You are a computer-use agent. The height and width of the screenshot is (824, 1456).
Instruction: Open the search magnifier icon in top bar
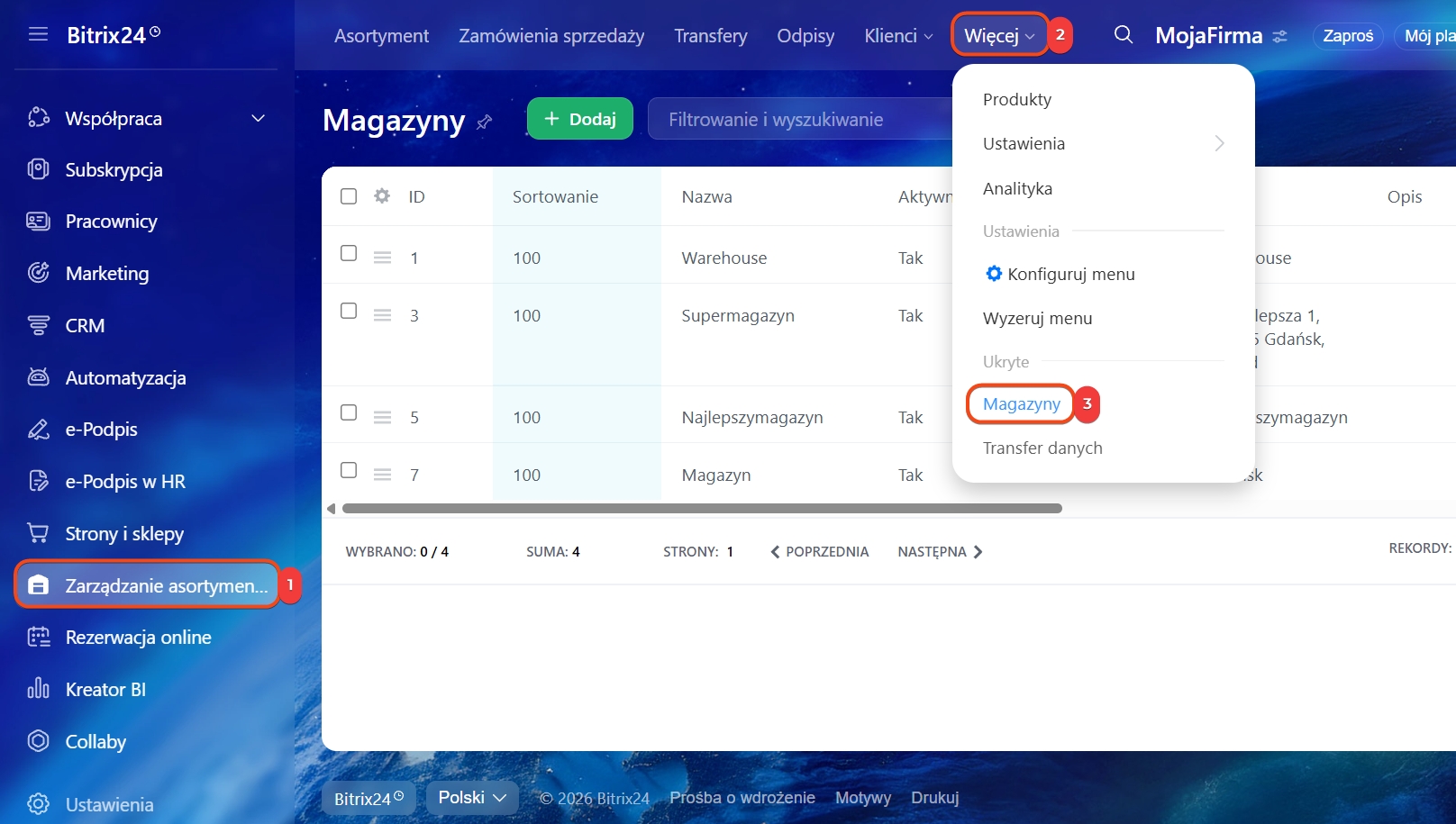1123,35
